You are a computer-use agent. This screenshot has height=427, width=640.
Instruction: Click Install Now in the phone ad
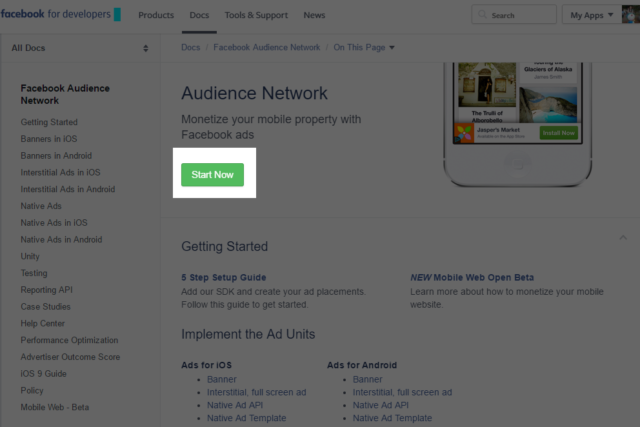click(558, 133)
